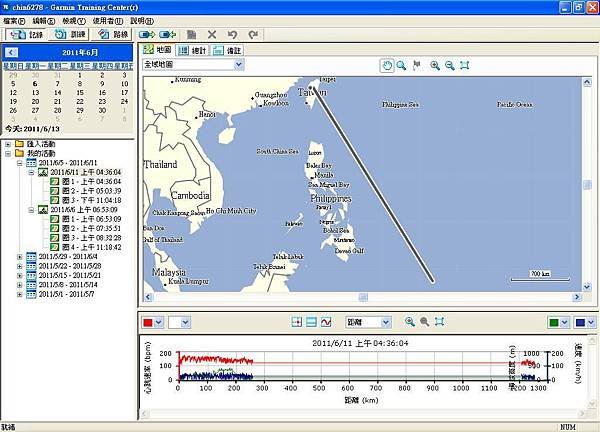Click the map horizontal scrollbar left arrow
600x432 pixels.
148,297
